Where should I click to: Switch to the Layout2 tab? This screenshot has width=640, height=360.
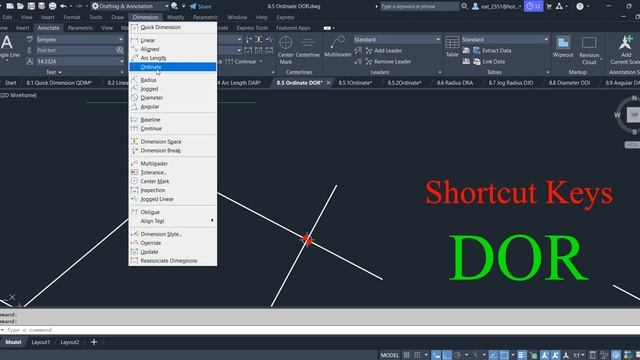coord(70,342)
